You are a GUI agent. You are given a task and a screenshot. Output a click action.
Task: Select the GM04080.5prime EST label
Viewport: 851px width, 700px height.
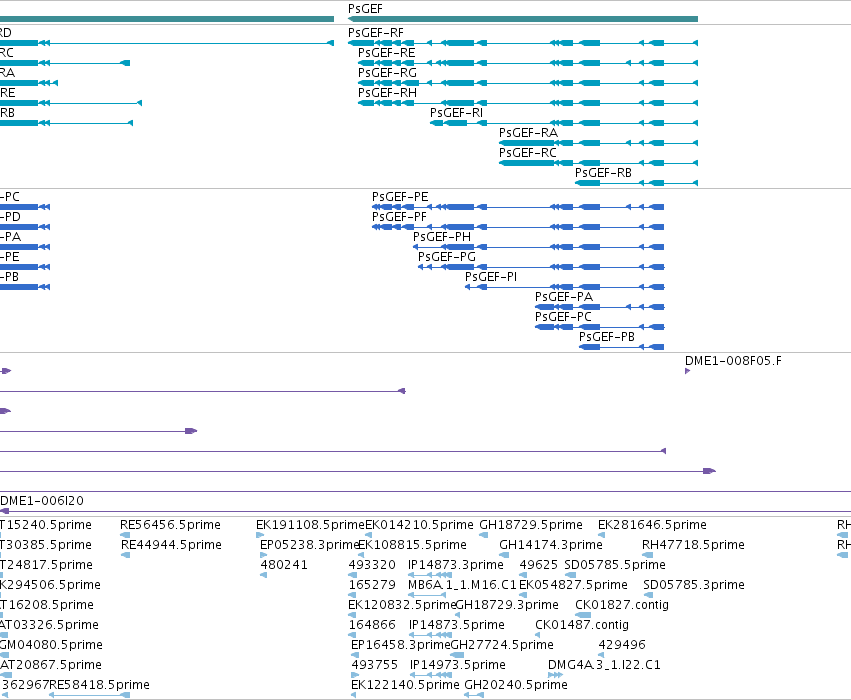pyautogui.click(x=51, y=645)
